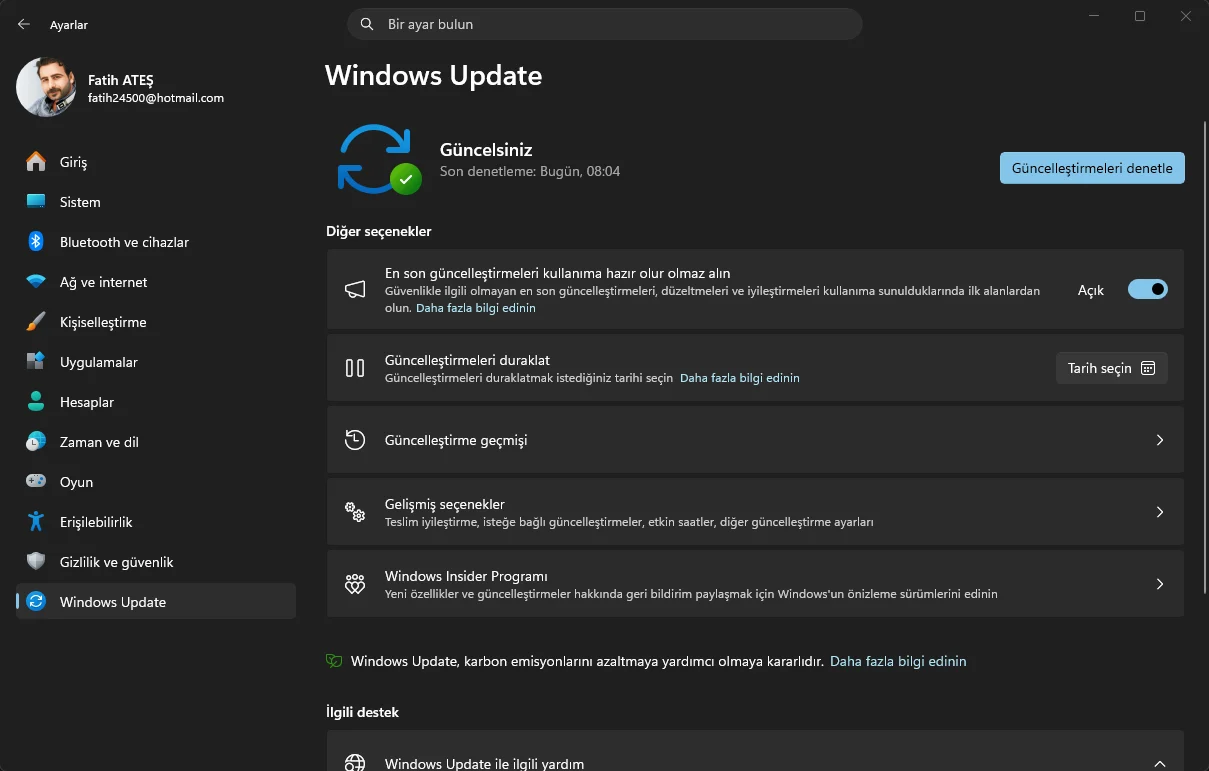Open Daha fazla bilgi edinin link for pausing updates
This screenshot has width=1209, height=771.
(740, 378)
